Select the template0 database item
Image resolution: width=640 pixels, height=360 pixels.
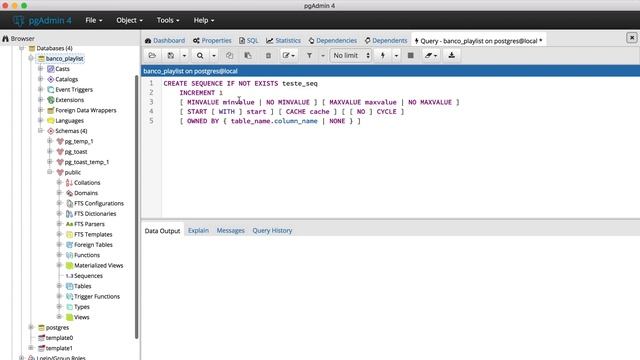(59, 338)
